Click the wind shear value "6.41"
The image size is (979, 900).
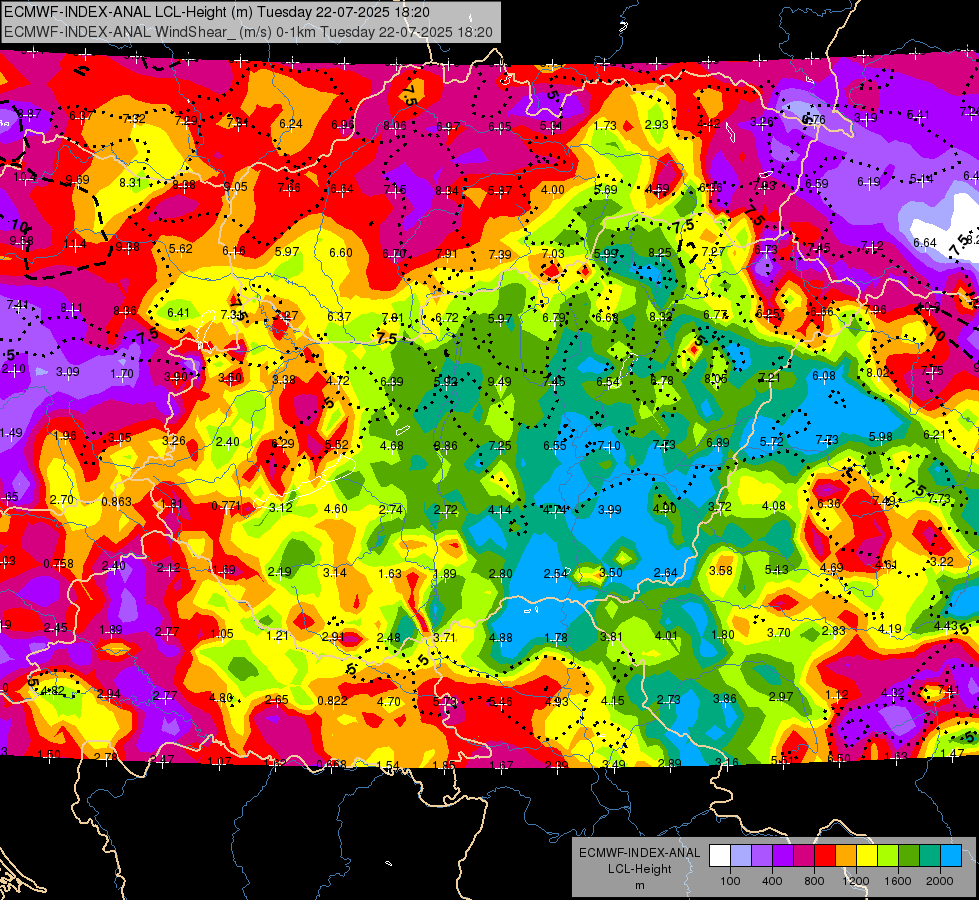(178, 312)
